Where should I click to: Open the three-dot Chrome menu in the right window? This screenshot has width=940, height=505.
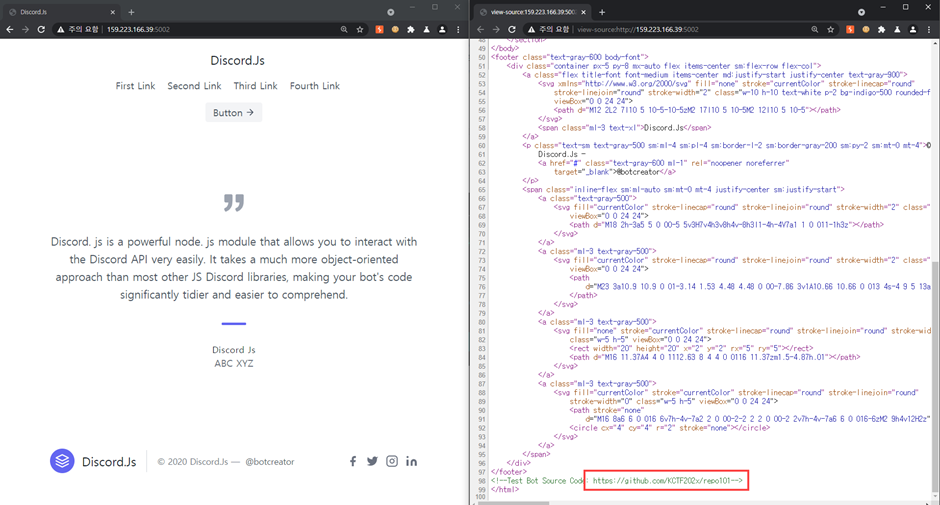929,29
